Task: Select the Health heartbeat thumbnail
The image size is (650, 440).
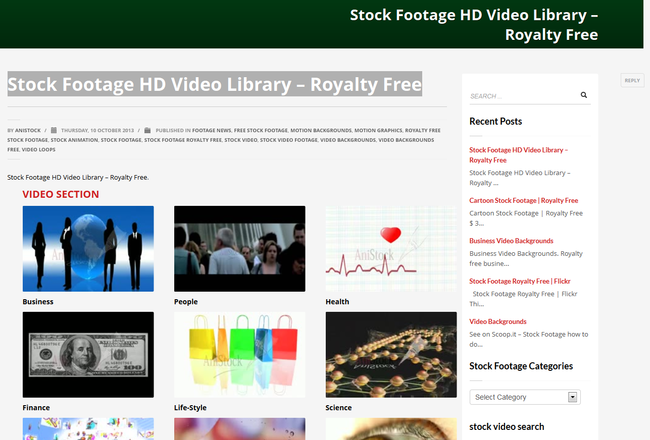Action: click(x=390, y=249)
